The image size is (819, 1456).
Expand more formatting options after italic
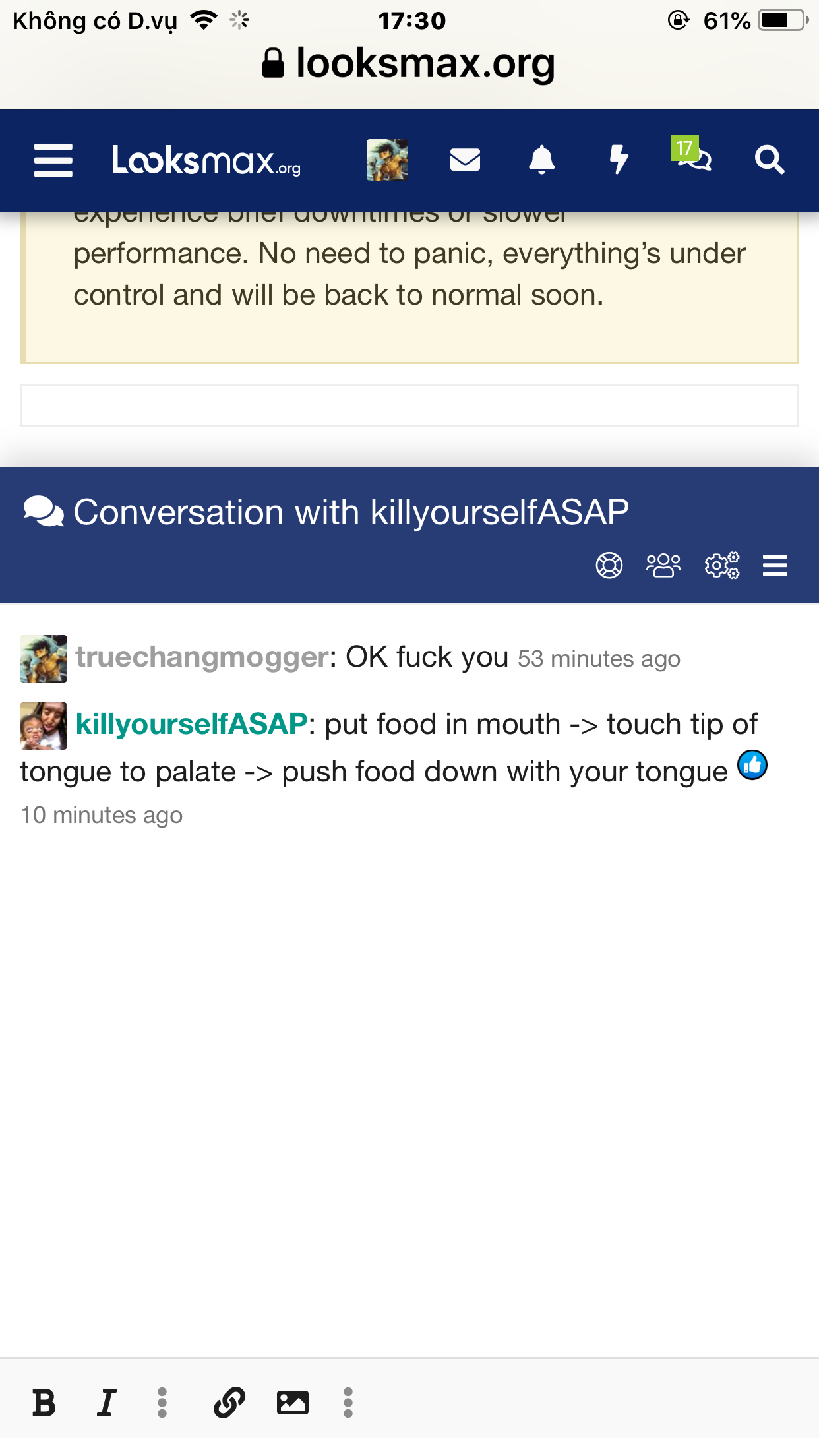162,1403
